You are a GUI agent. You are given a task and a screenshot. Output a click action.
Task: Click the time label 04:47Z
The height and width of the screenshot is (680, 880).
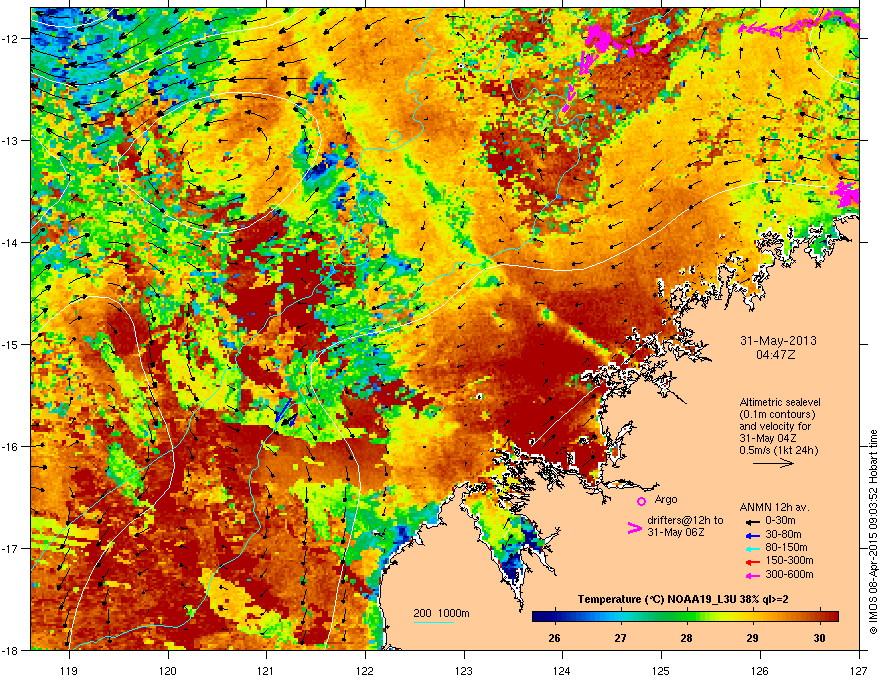point(778,355)
